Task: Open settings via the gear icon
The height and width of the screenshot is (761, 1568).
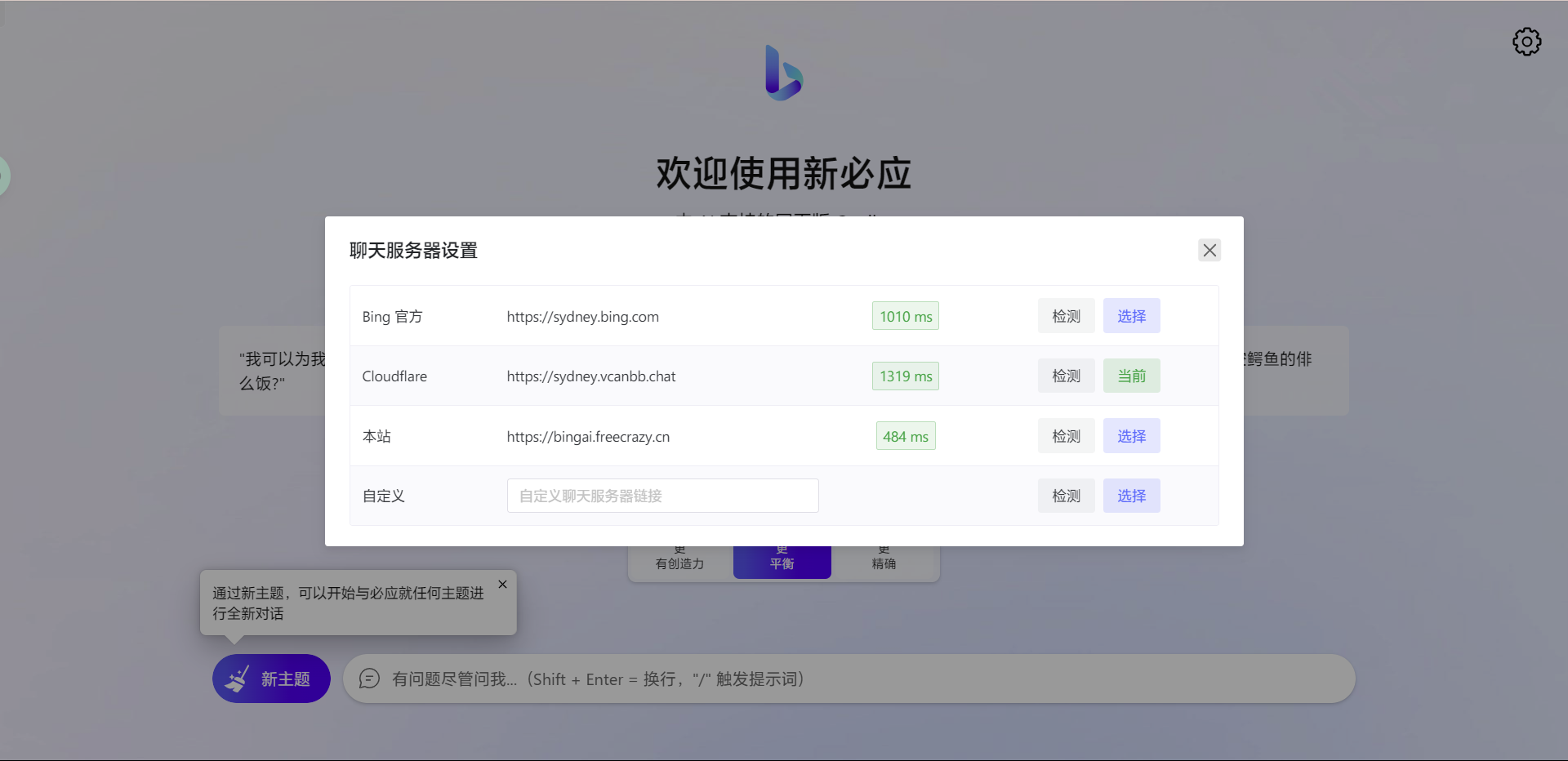Action: [x=1526, y=42]
